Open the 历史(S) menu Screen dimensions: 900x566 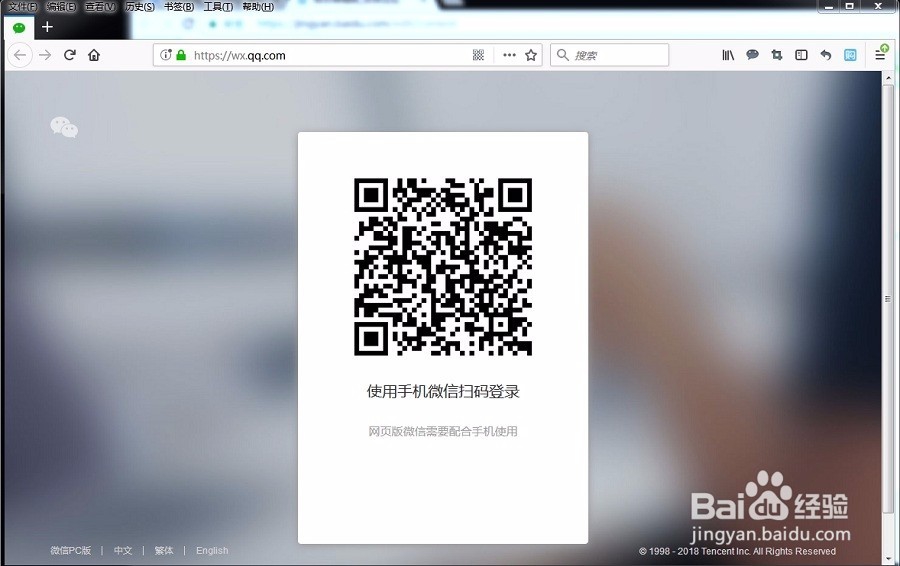(x=139, y=7)
